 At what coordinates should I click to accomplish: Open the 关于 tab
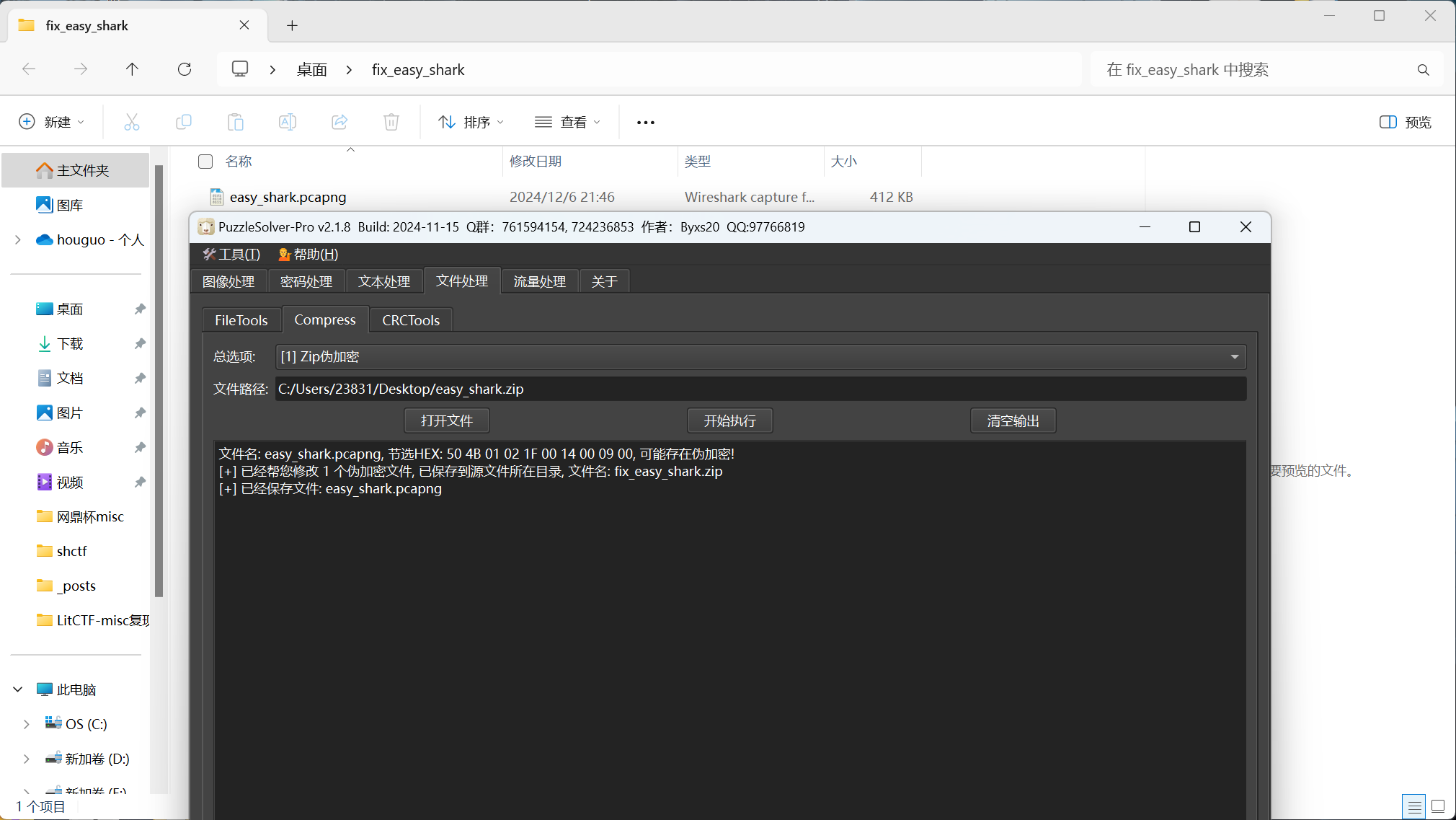(x=605, y=281)
